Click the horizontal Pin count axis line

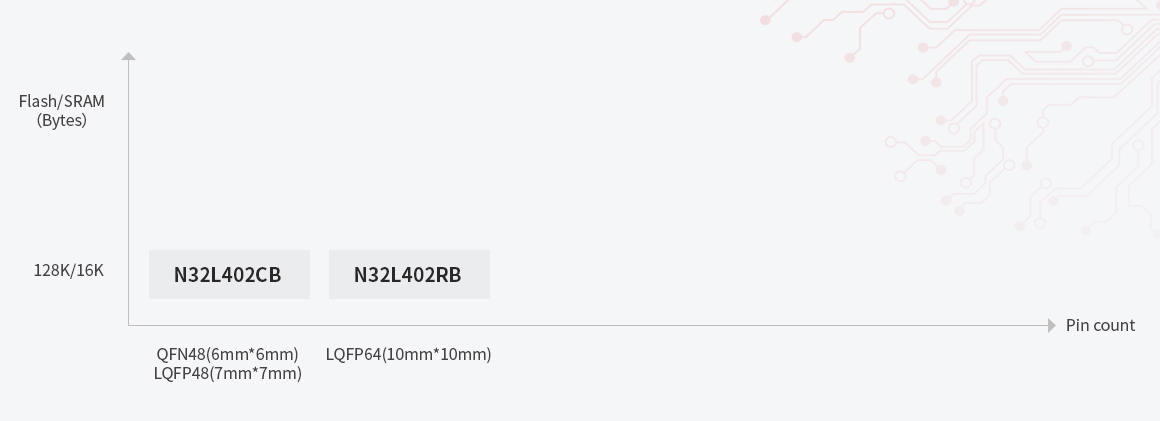pos(700,325)
